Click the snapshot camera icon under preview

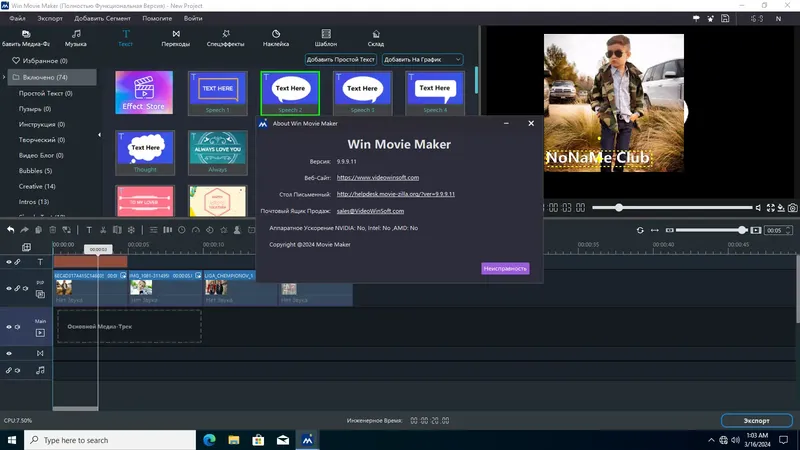pos(792,208)
